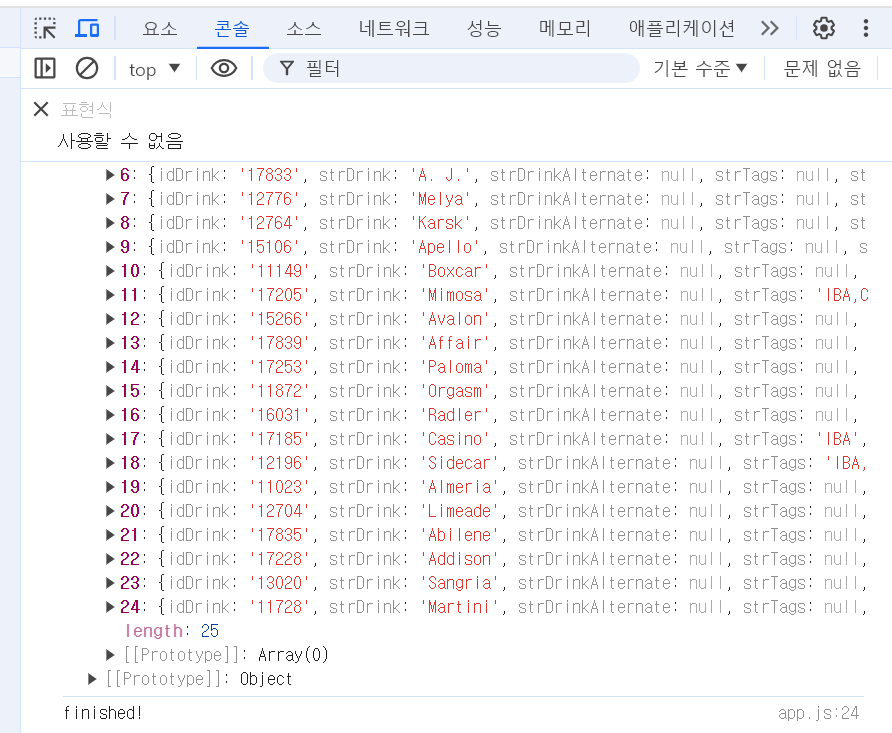Activate the inspect element picker icon
The height and width of the screenshot is (733, 892).
tap(45, 28)
